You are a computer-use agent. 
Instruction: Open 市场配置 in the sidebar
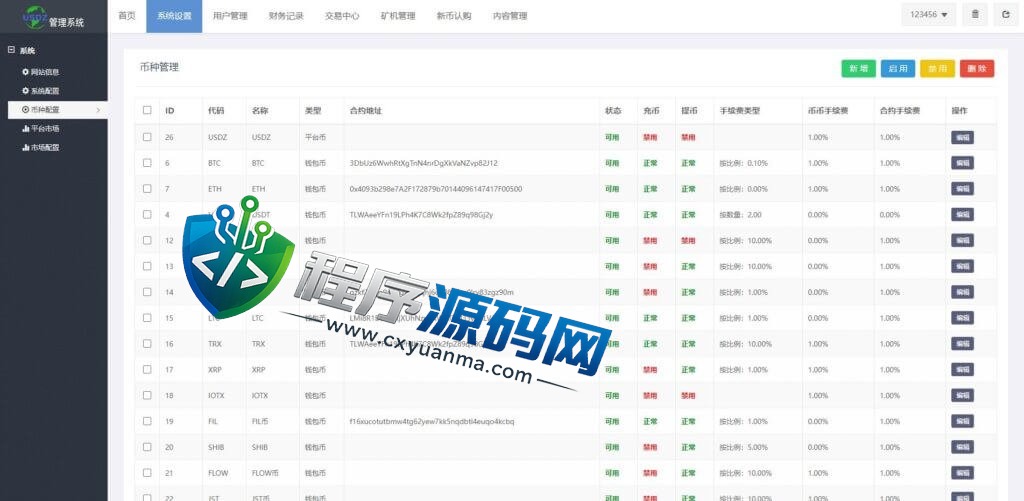[45, 148]
